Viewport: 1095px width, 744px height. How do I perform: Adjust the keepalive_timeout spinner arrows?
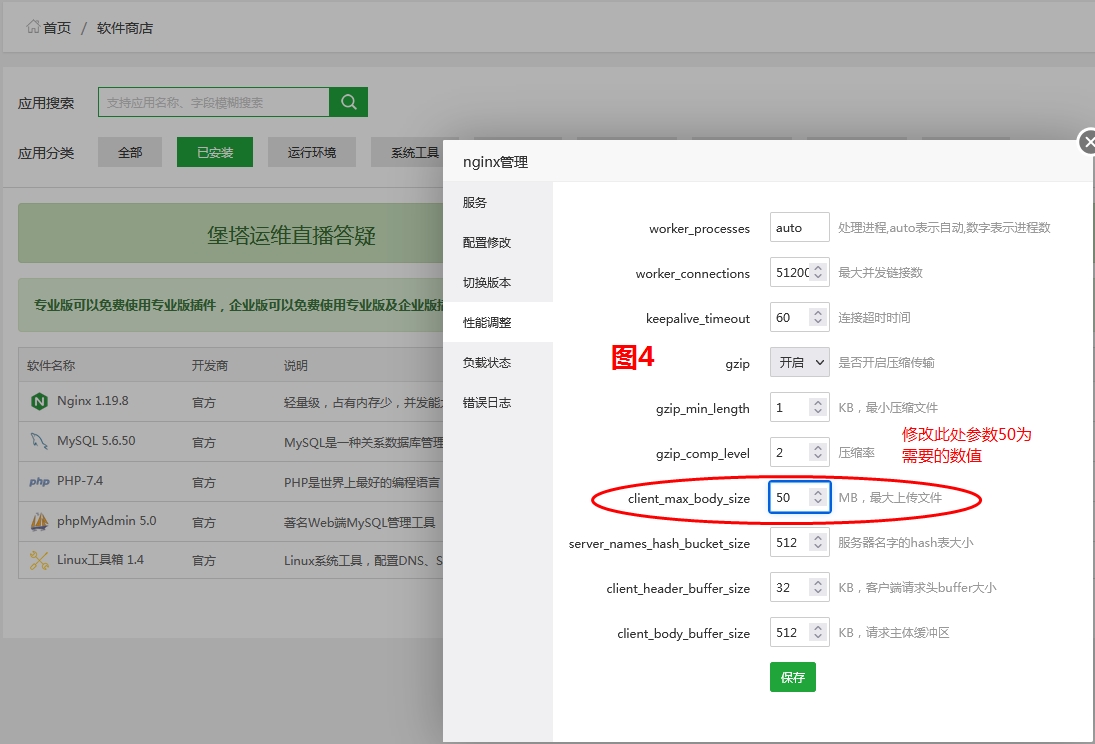tap(818, 317)
